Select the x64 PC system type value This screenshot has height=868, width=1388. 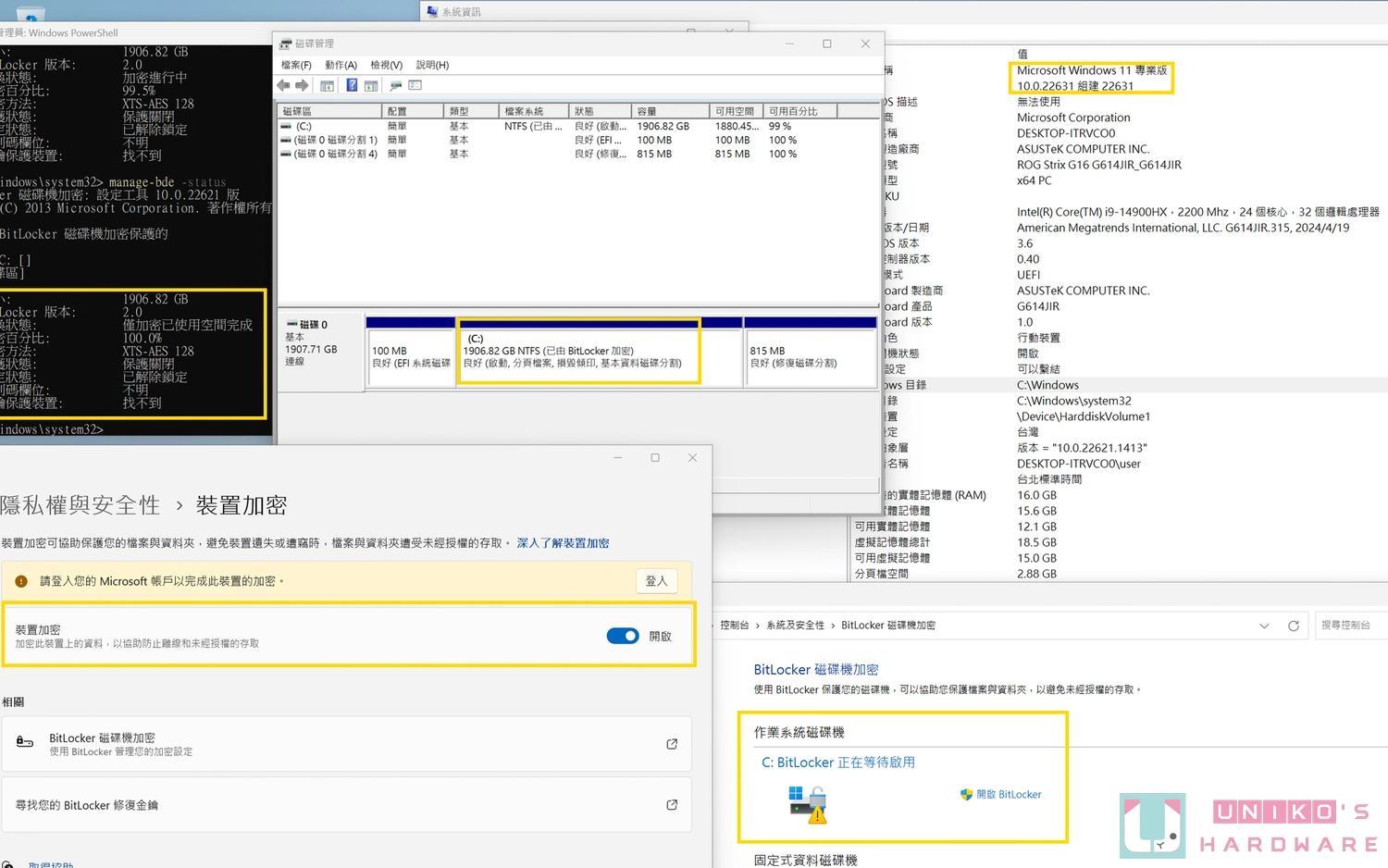[1035, 180]
